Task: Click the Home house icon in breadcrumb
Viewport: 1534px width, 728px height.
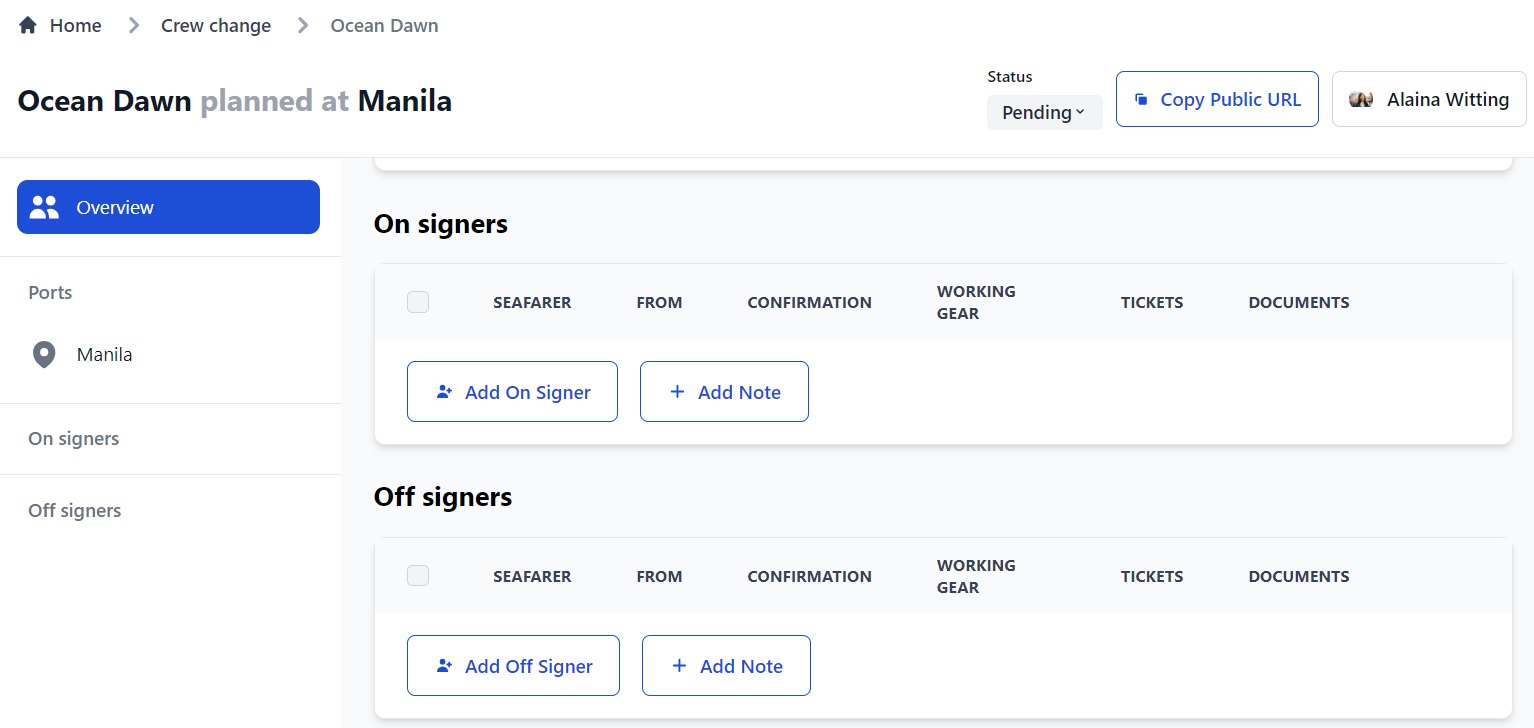Action: click(x=28, y=25)
